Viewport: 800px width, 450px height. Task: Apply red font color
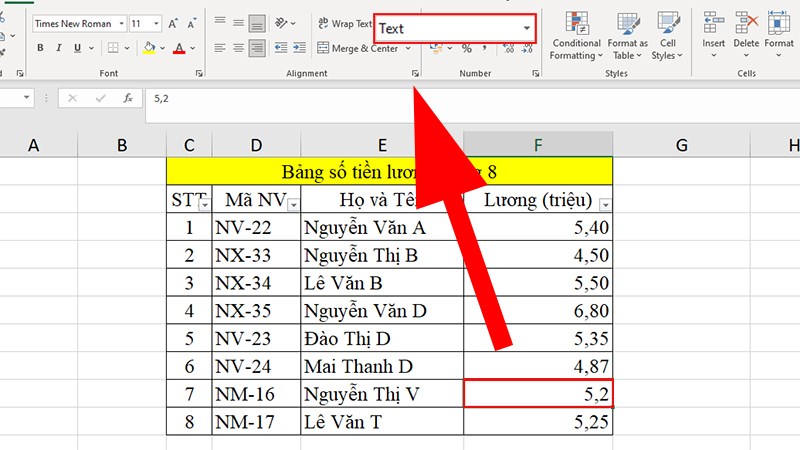pyautogui.click(x=179, y=48)
